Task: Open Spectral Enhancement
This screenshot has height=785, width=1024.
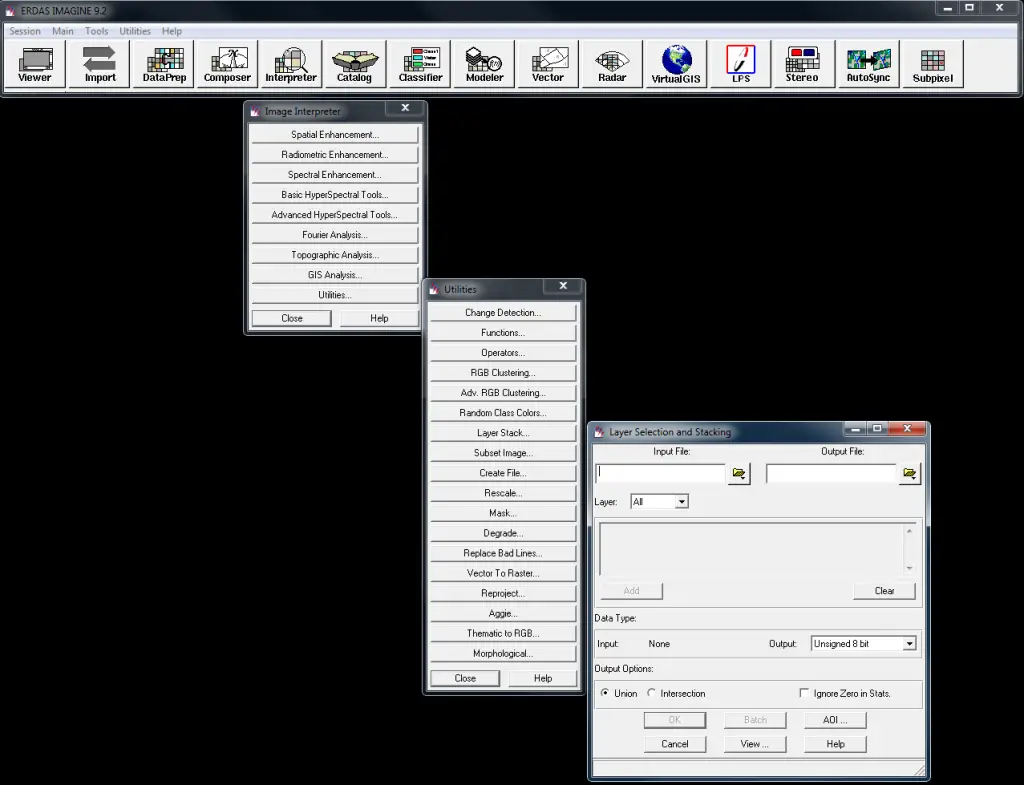Action: pos(334,174)
